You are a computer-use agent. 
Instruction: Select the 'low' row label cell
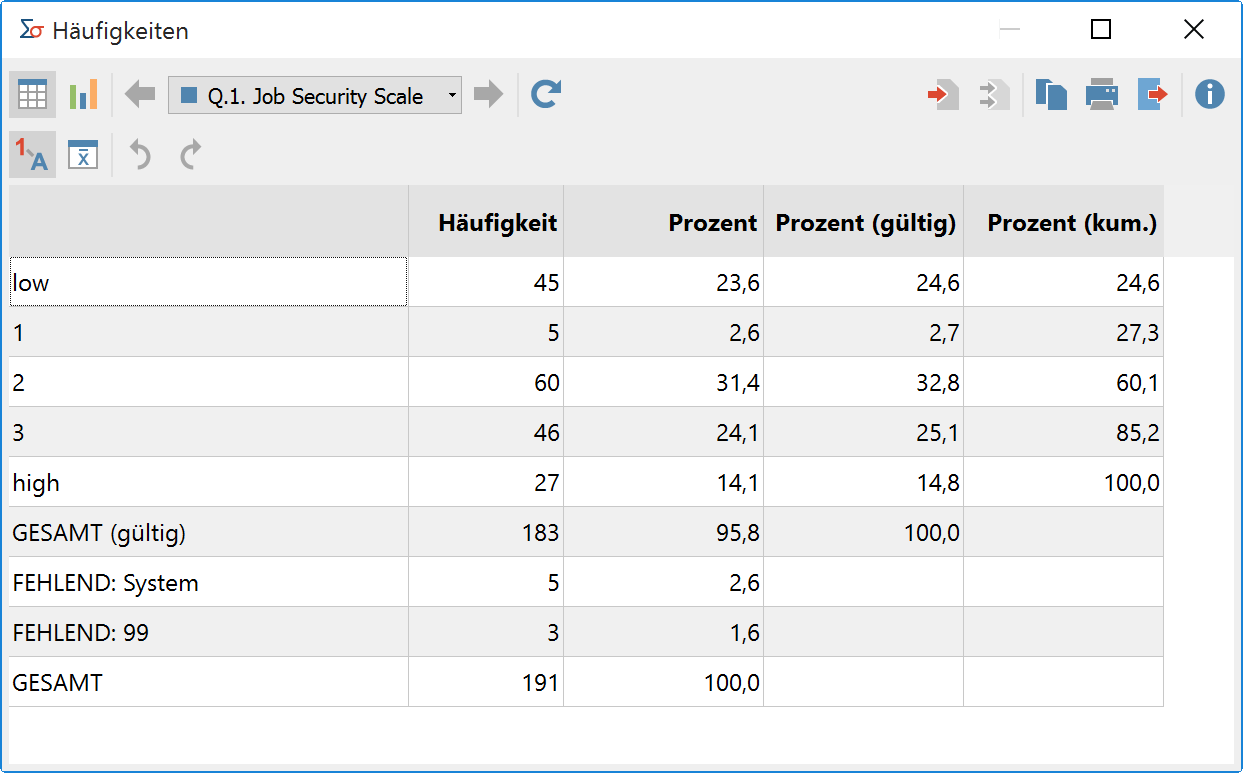coord(208,282)
